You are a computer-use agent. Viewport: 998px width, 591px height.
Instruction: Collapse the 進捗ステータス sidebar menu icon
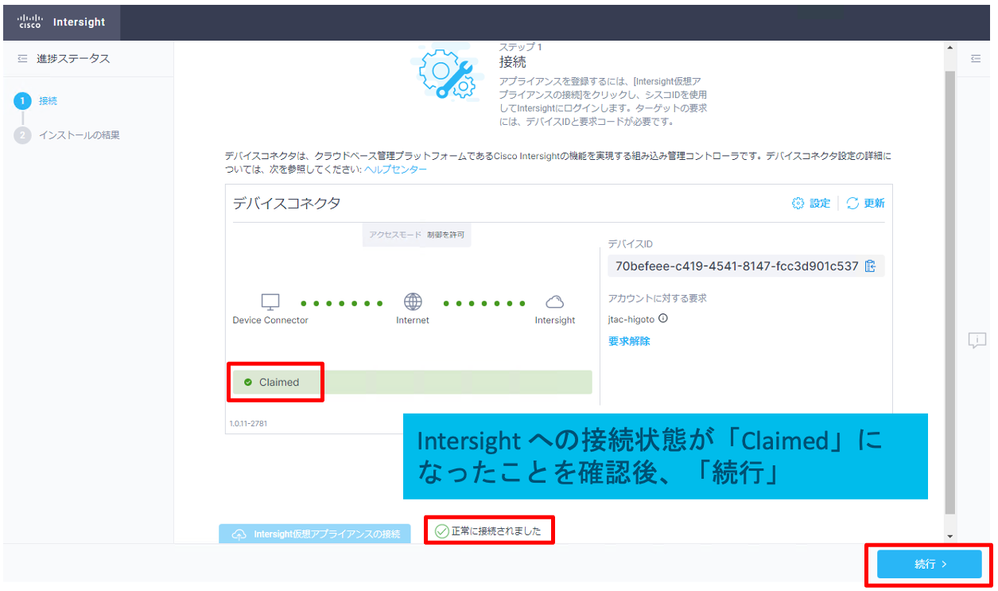pyautogui.click(x=22, y=59)
